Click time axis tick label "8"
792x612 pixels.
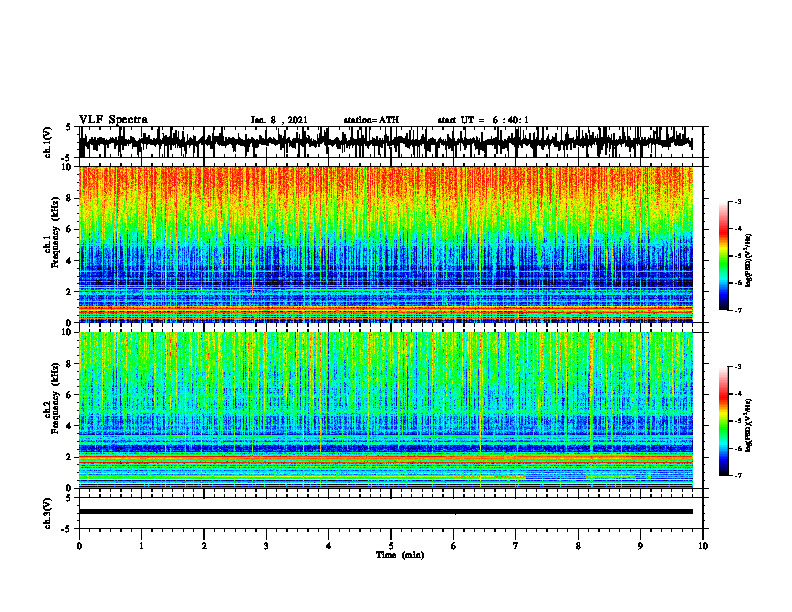[x=578, y=546]
